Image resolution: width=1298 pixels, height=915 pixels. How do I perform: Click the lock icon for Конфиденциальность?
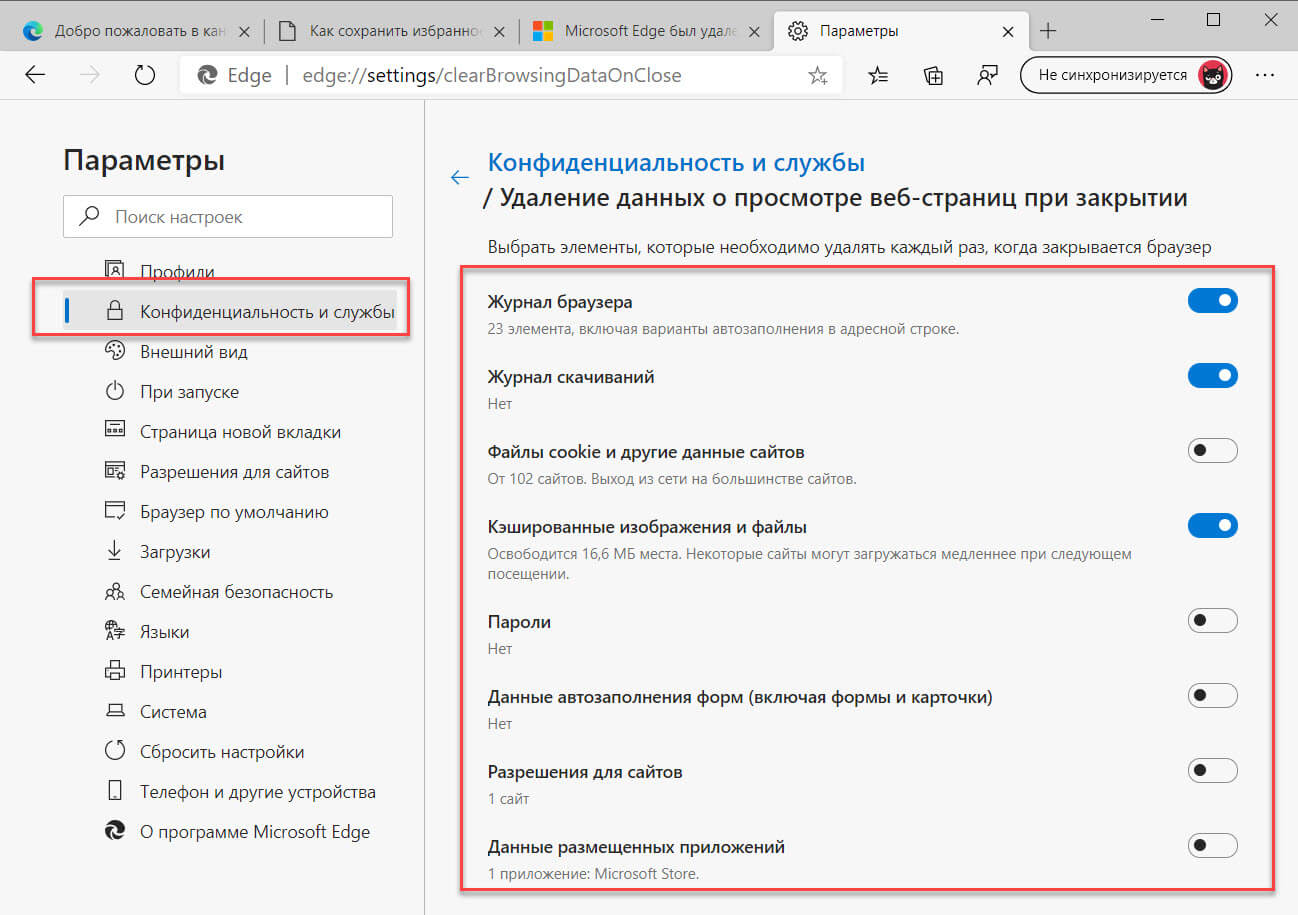pos(115,311)
